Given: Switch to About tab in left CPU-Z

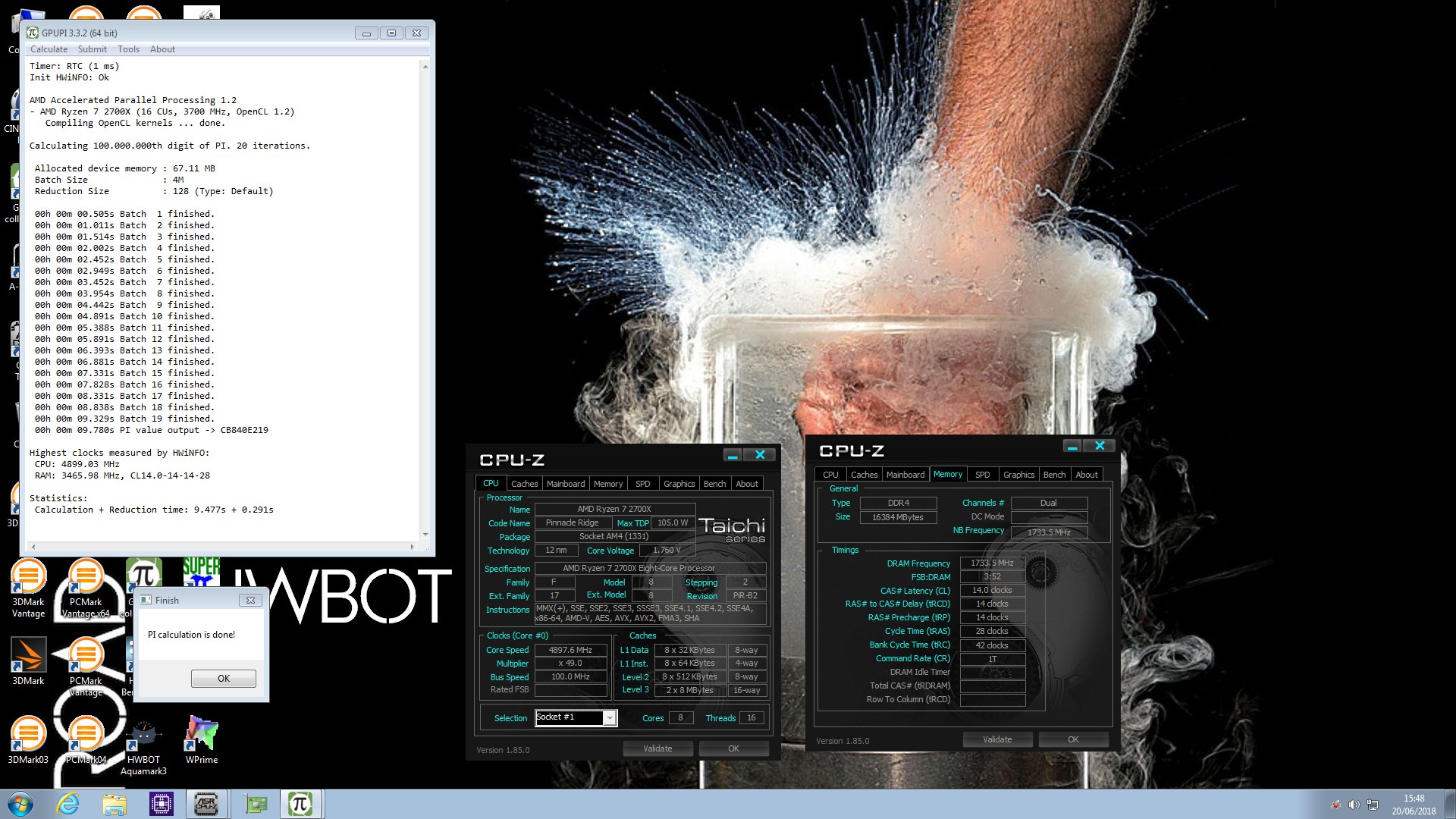Looking at the screenshot, I should click(x=747, y=484).
